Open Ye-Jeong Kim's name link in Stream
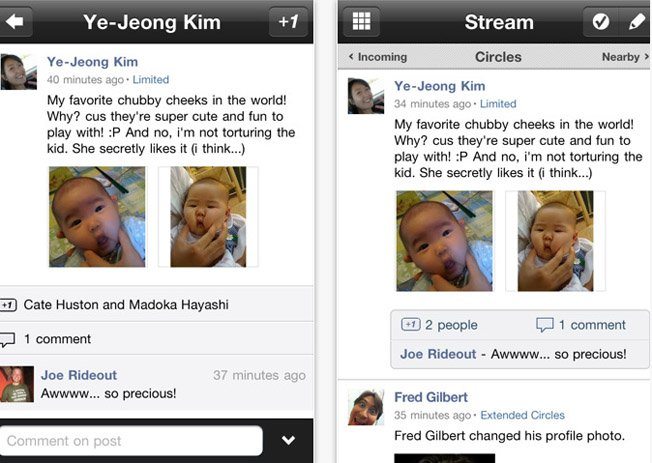This screenshot has height=463, width=652. (x=440, y=86)
